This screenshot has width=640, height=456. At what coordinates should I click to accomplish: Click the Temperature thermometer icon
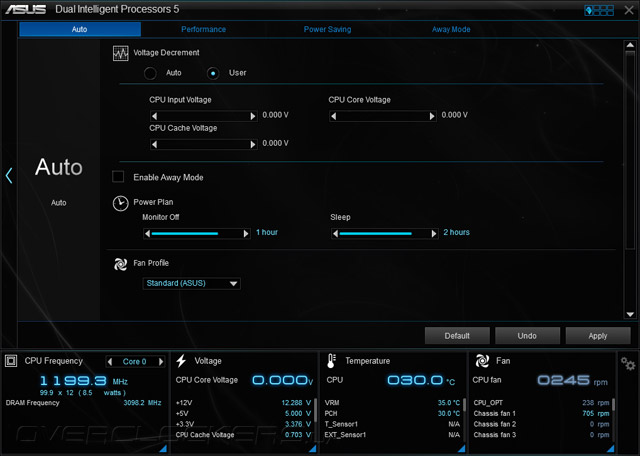331,361
